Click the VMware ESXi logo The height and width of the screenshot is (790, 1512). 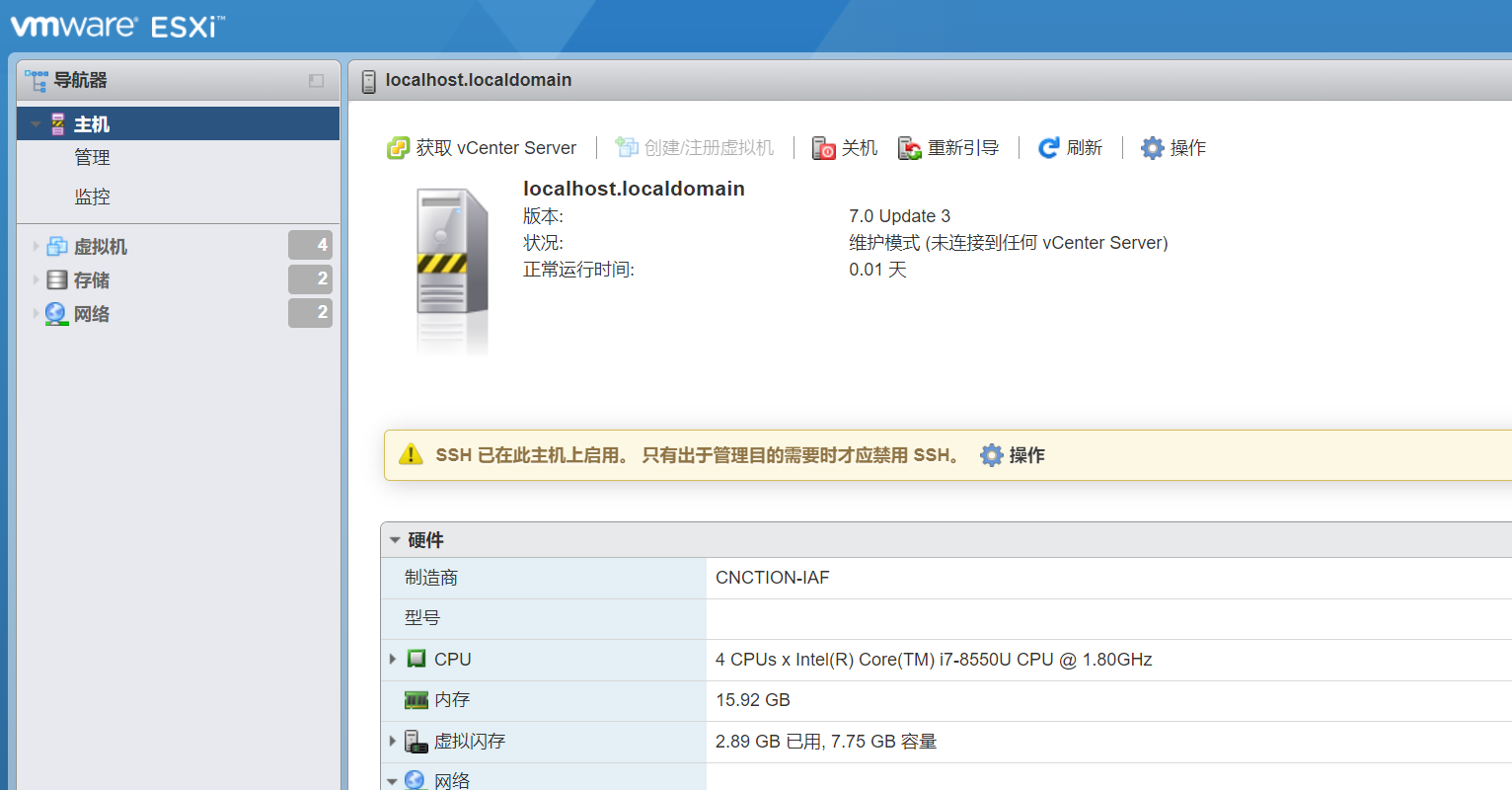click(117, 26)
